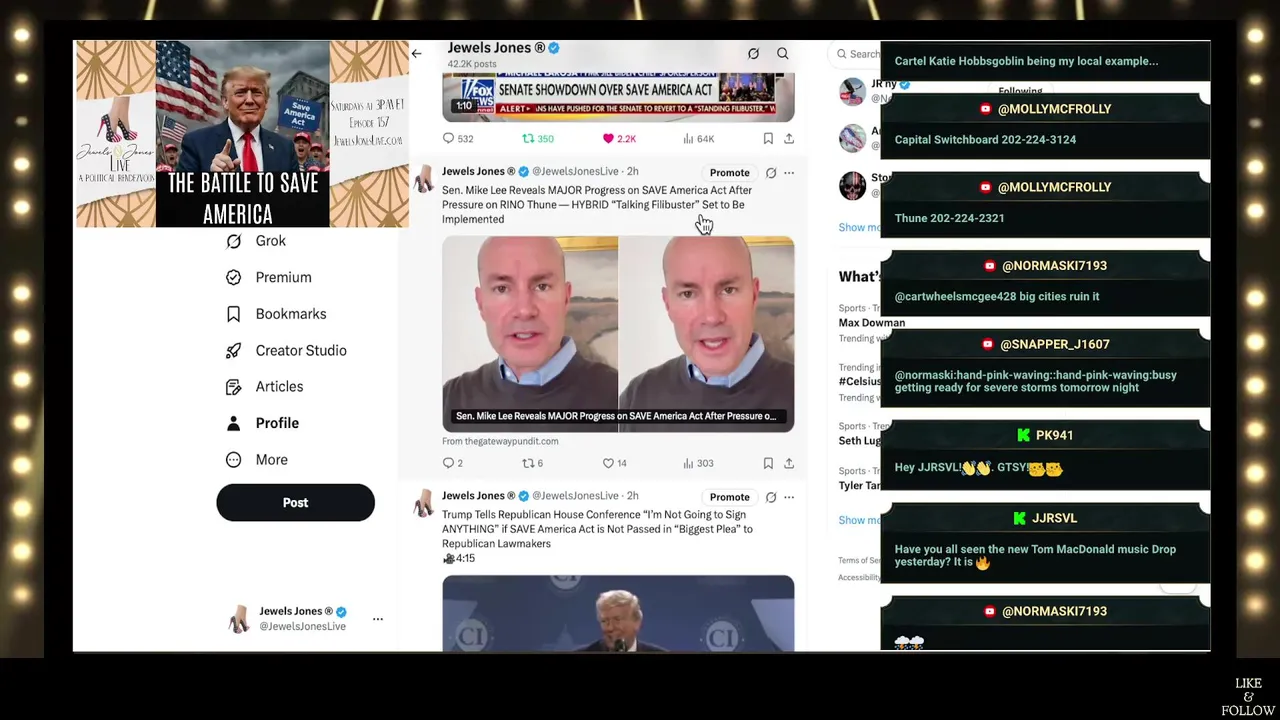Open Grok icon on Trump House Conference post

pyautogui.click(x=771, y=497)
